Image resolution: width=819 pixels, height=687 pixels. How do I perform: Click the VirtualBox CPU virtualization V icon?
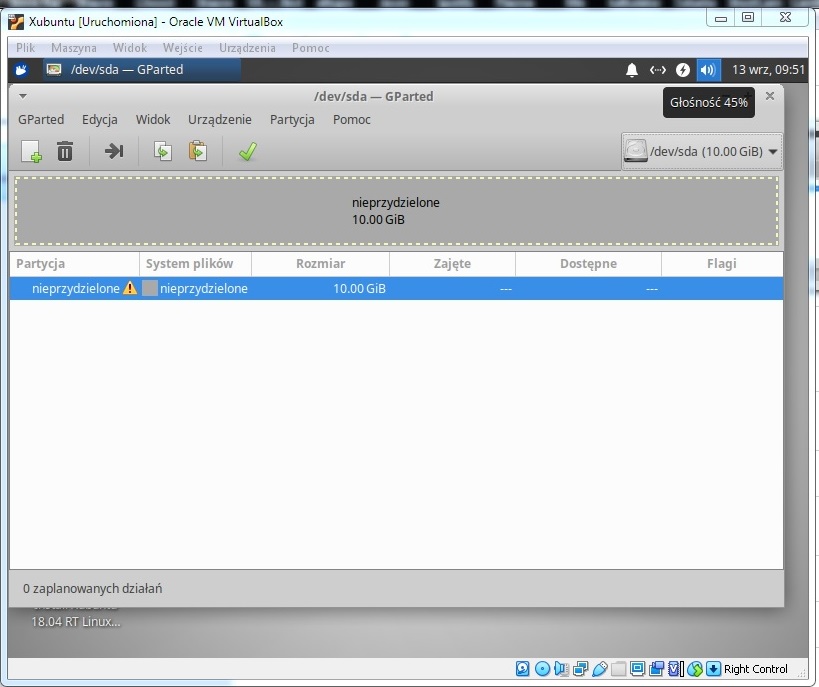click(x=676, y=669)
